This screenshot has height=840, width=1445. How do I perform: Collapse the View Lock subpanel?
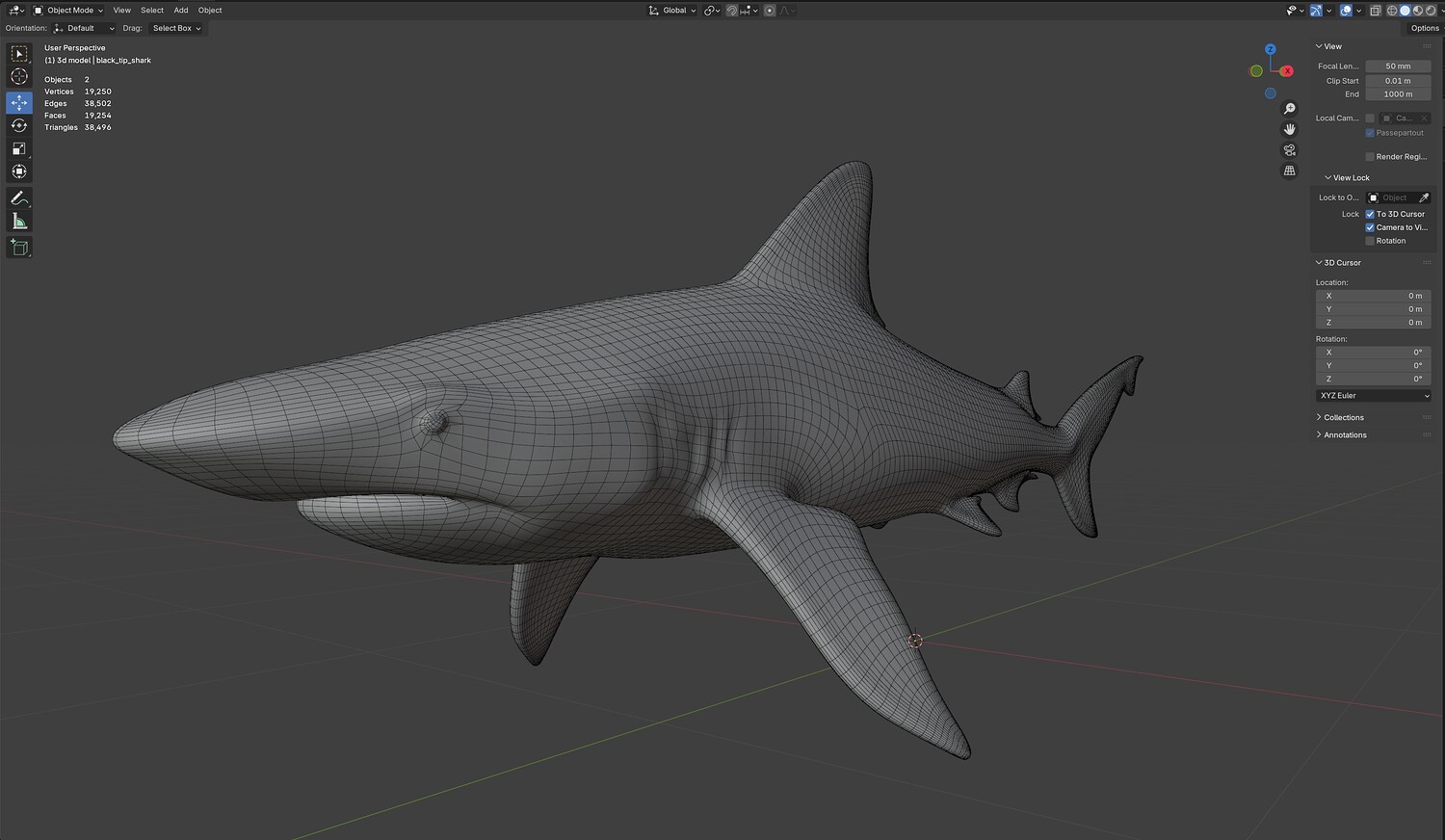[x=1347, y=178]
